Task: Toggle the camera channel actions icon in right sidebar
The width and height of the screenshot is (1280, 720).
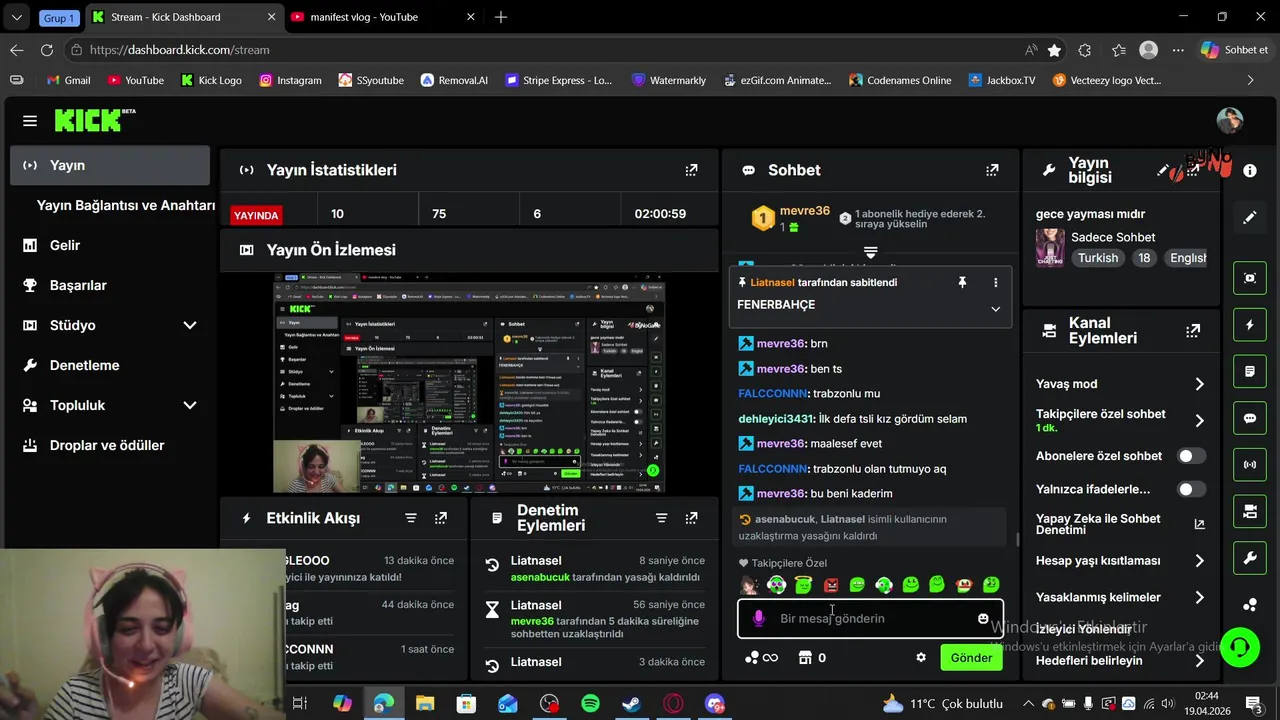Action: point(1250,512)
